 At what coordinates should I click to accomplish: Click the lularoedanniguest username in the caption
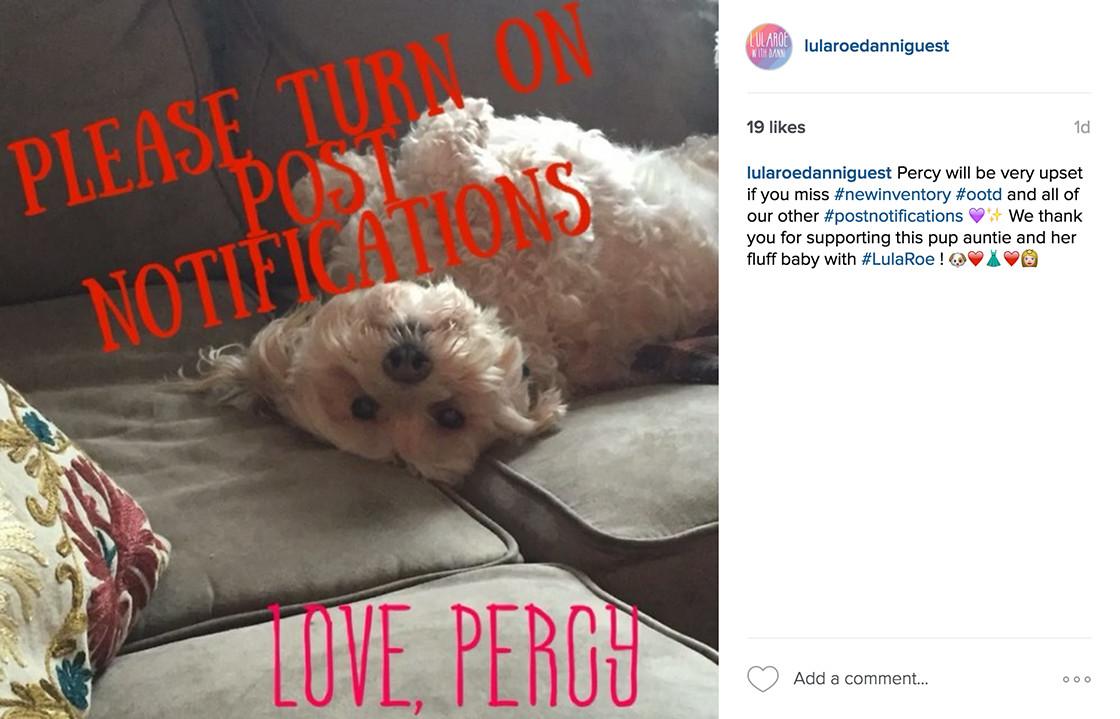point(819,173)
